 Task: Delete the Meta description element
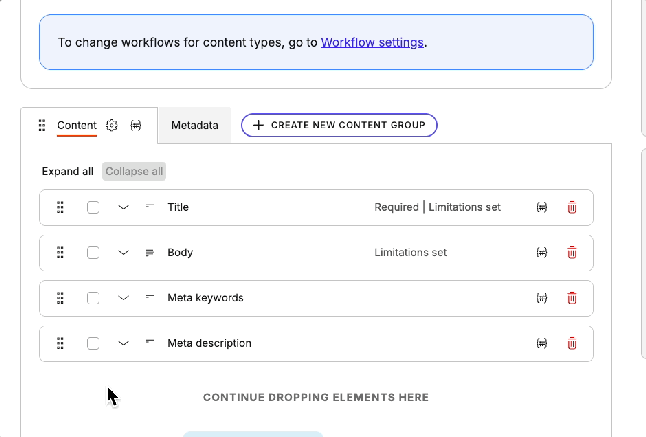point(572,343)
